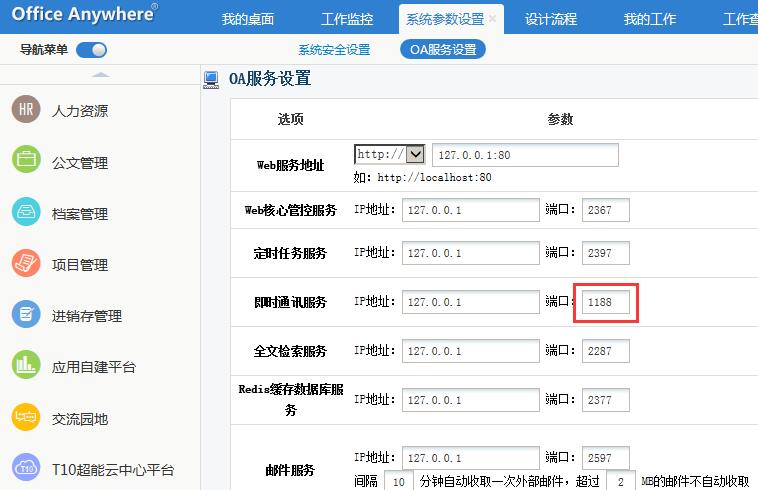Screen dimensions: 758x490
Task: Switch to the 我的桌面 tab
Action: click(x=247, y=19)
